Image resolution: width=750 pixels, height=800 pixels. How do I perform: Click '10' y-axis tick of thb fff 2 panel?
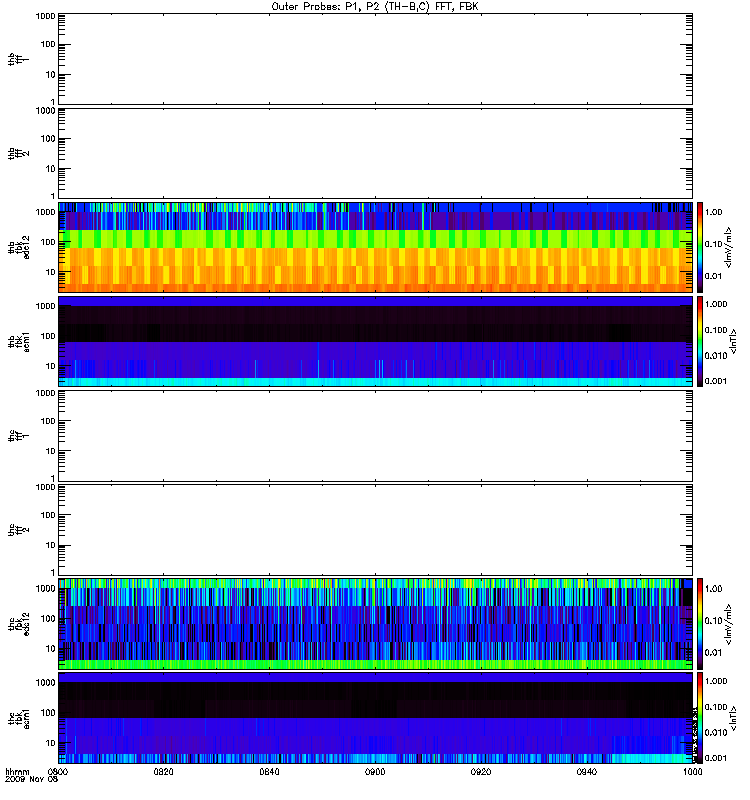pos(51,169)
